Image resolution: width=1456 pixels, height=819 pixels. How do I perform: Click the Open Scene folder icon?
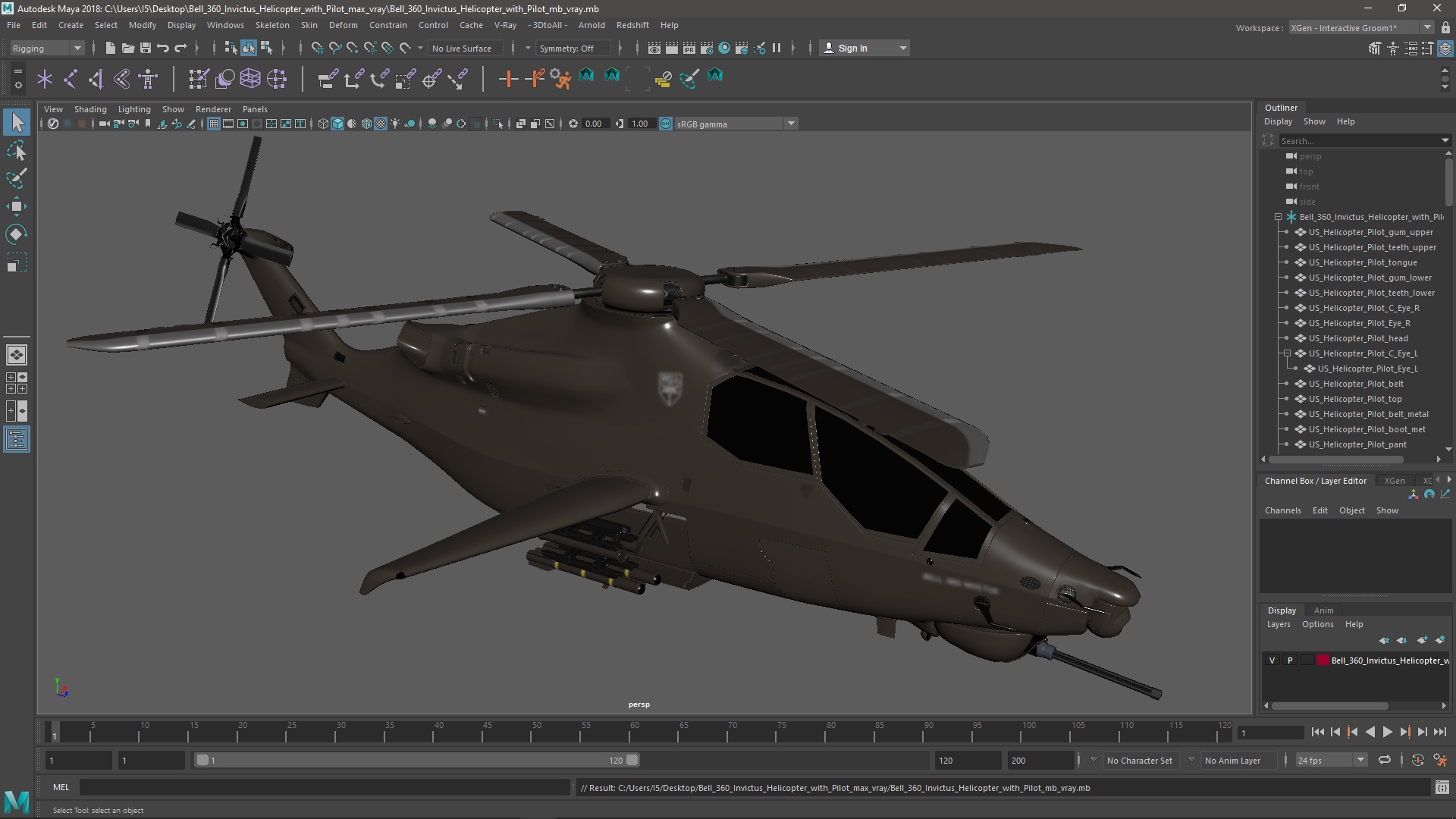coord(127,48)
